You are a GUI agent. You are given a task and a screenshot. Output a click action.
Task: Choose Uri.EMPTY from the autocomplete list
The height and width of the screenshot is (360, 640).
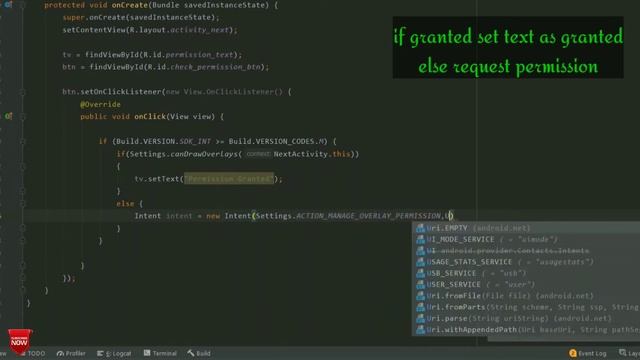click(526, 228)
